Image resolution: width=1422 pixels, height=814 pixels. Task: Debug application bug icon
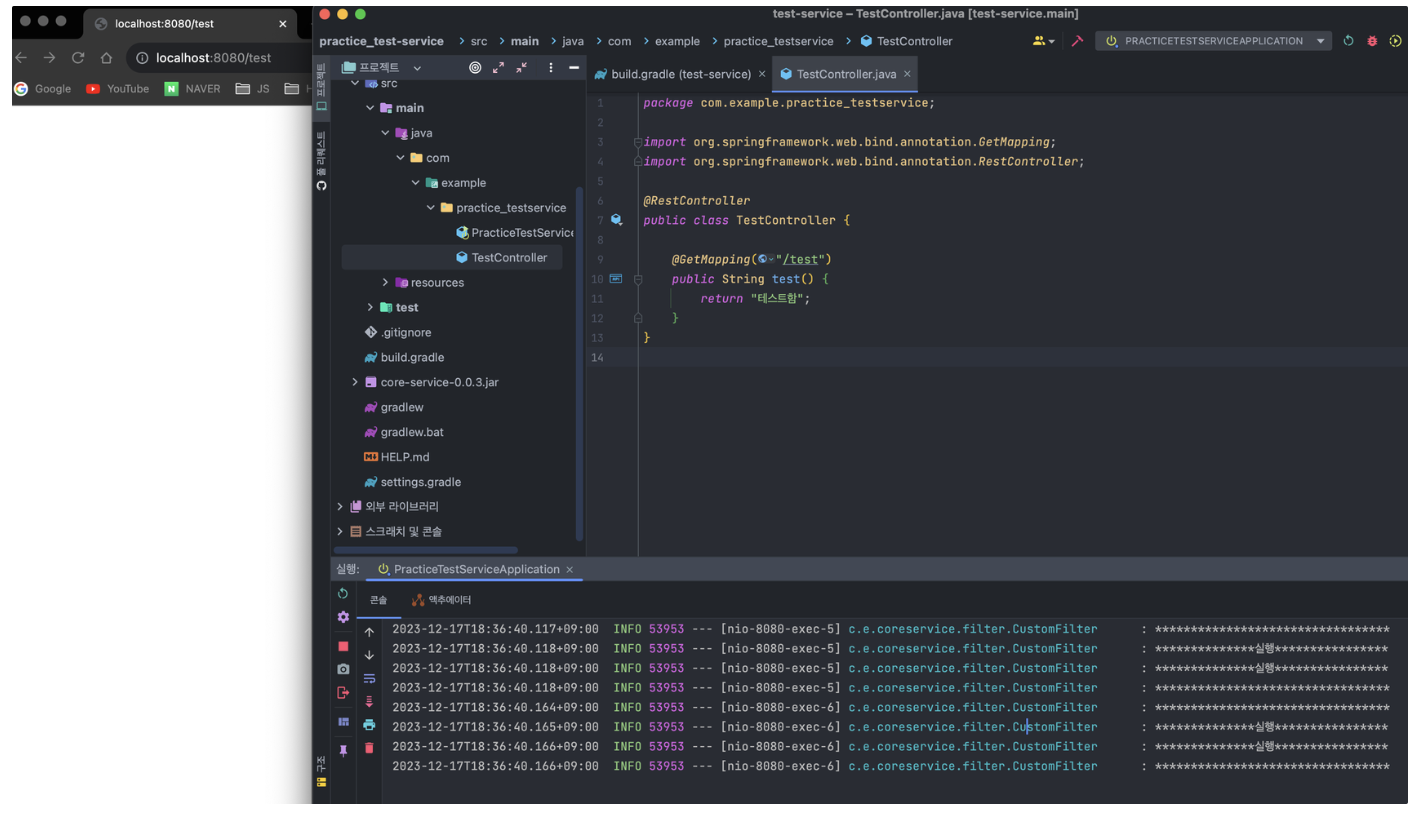tap(1372, 41)
